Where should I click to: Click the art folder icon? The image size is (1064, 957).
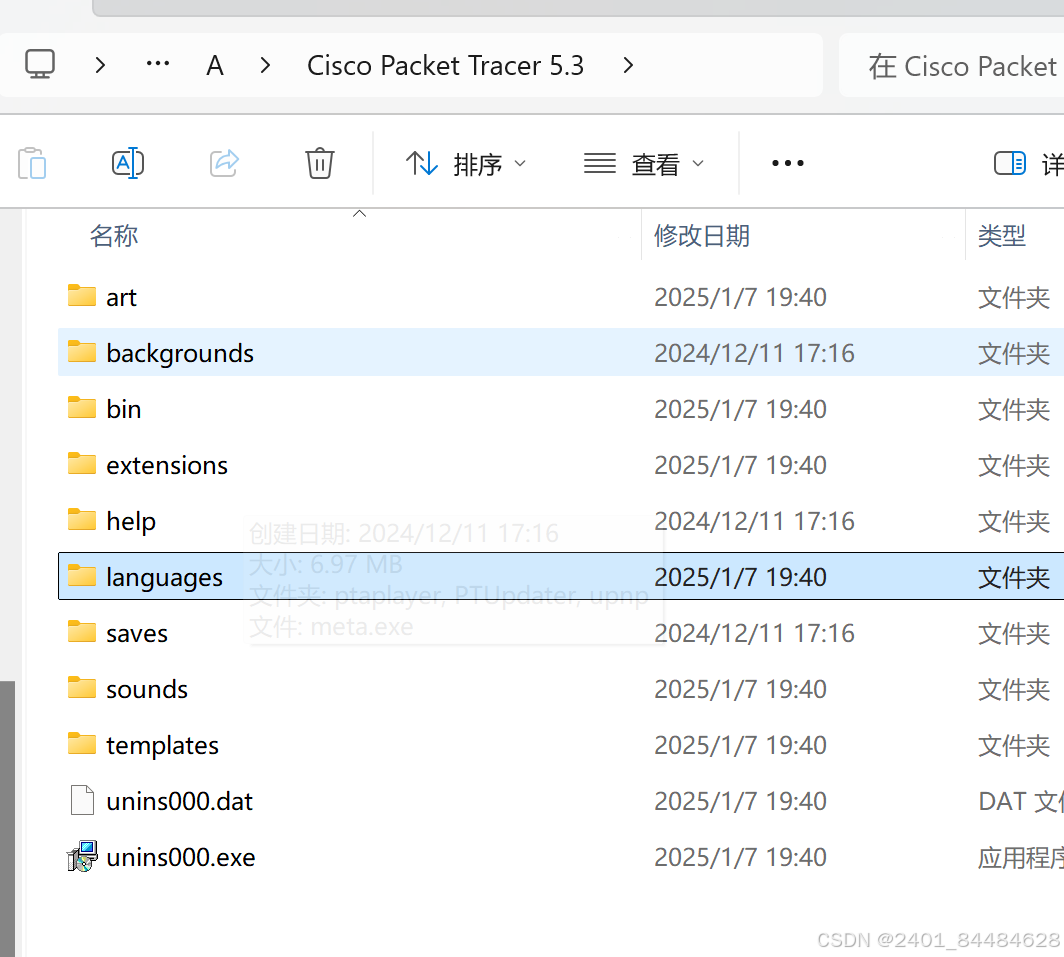coord(81,295)
